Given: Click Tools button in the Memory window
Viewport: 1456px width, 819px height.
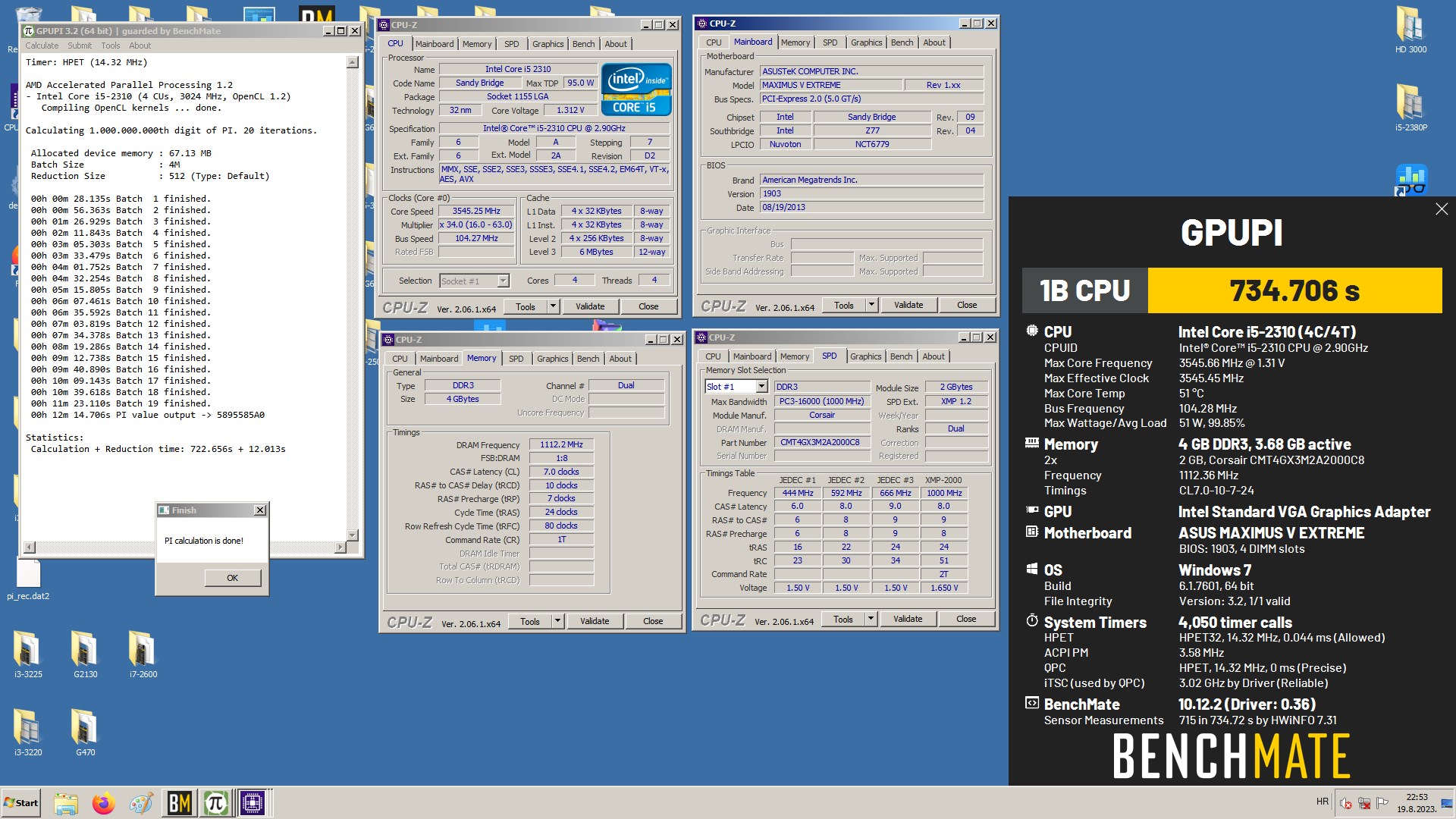Looking at the screenshot, I should tap(530, 621).
